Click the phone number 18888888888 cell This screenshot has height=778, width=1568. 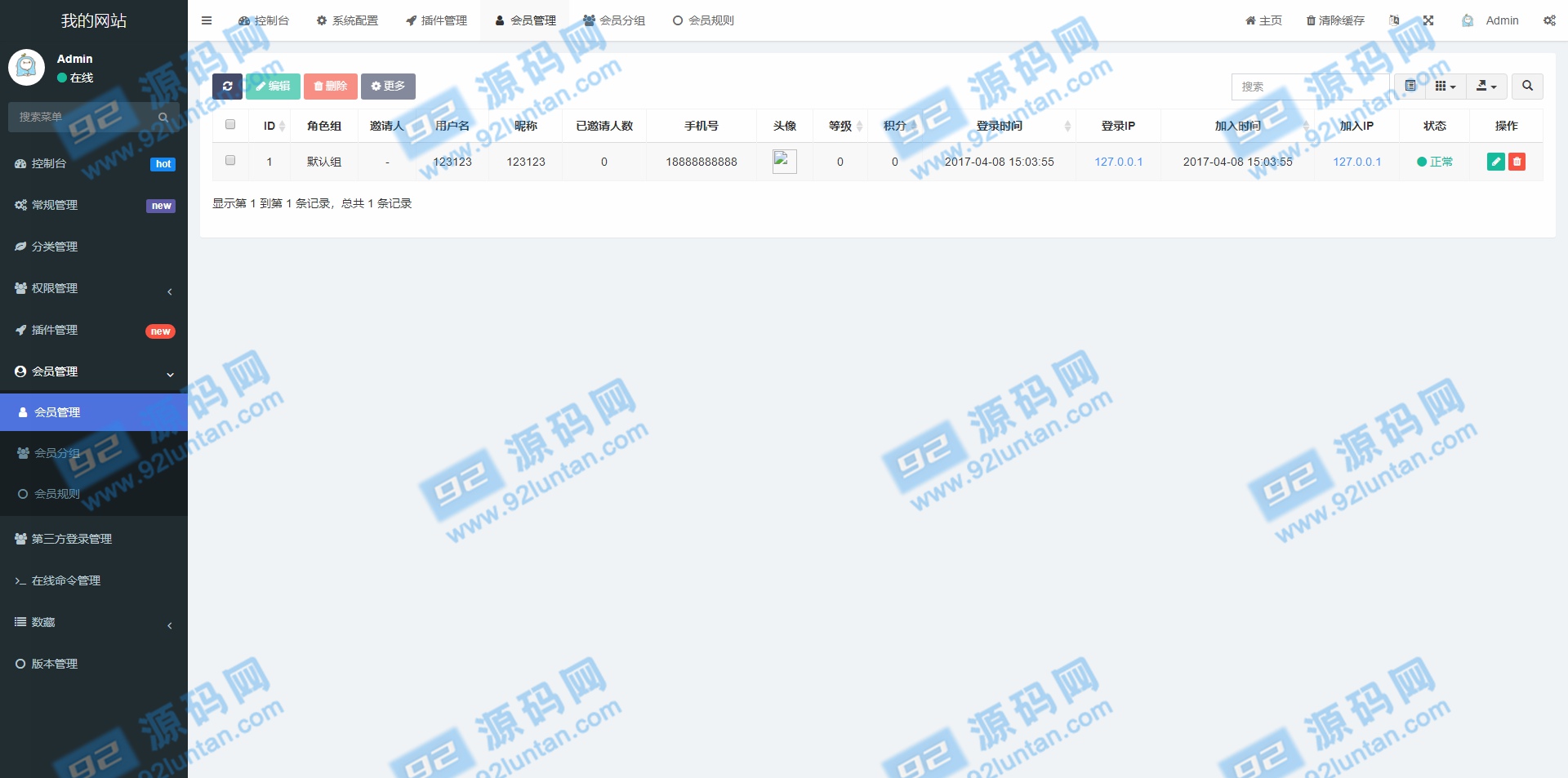pos(702,162)
